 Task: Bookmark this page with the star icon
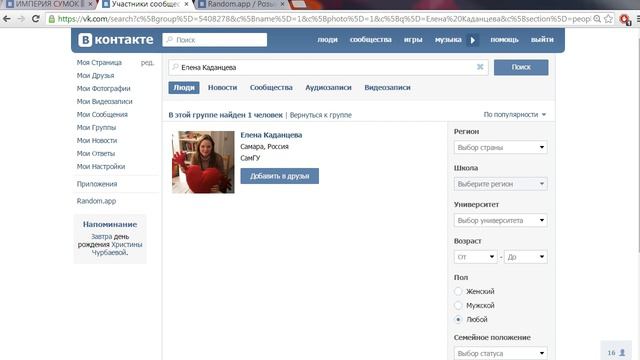(x=608, y=19)
